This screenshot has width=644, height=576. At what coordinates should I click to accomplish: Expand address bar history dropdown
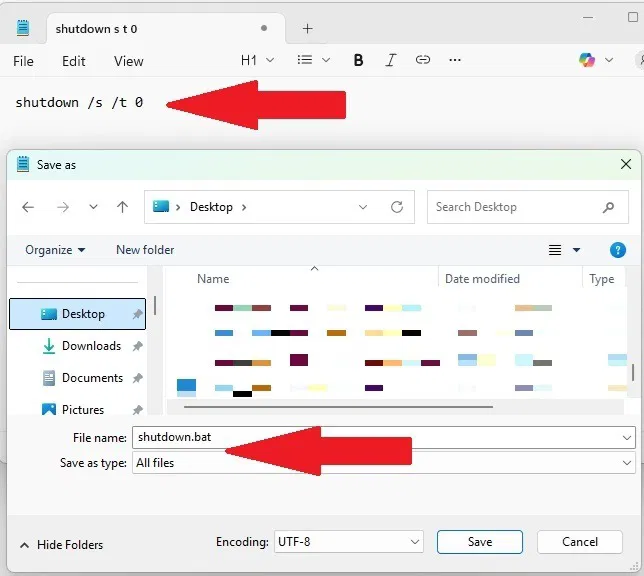[363, 207]
